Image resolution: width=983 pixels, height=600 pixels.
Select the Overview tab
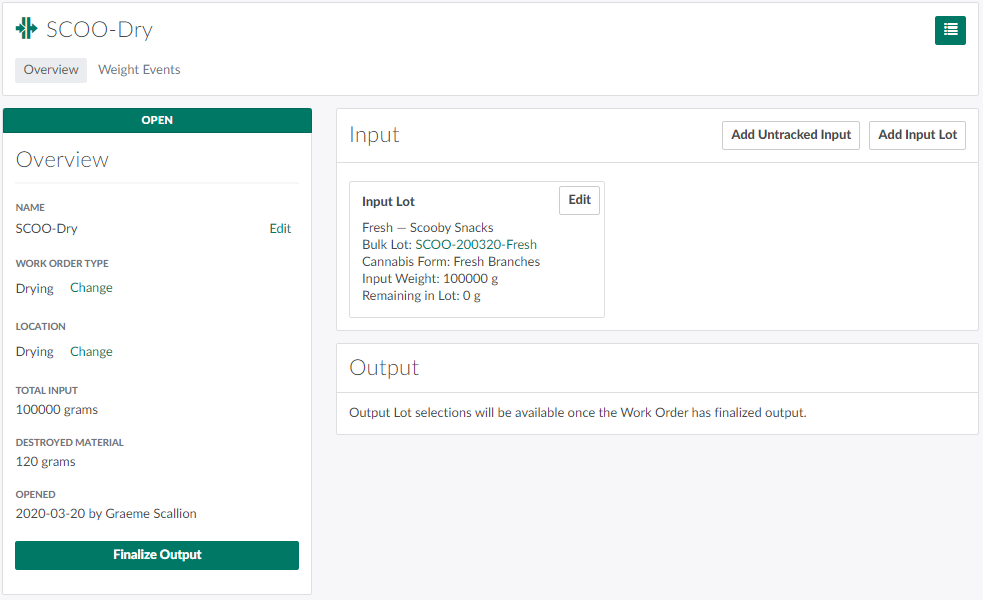pos(51,70)
